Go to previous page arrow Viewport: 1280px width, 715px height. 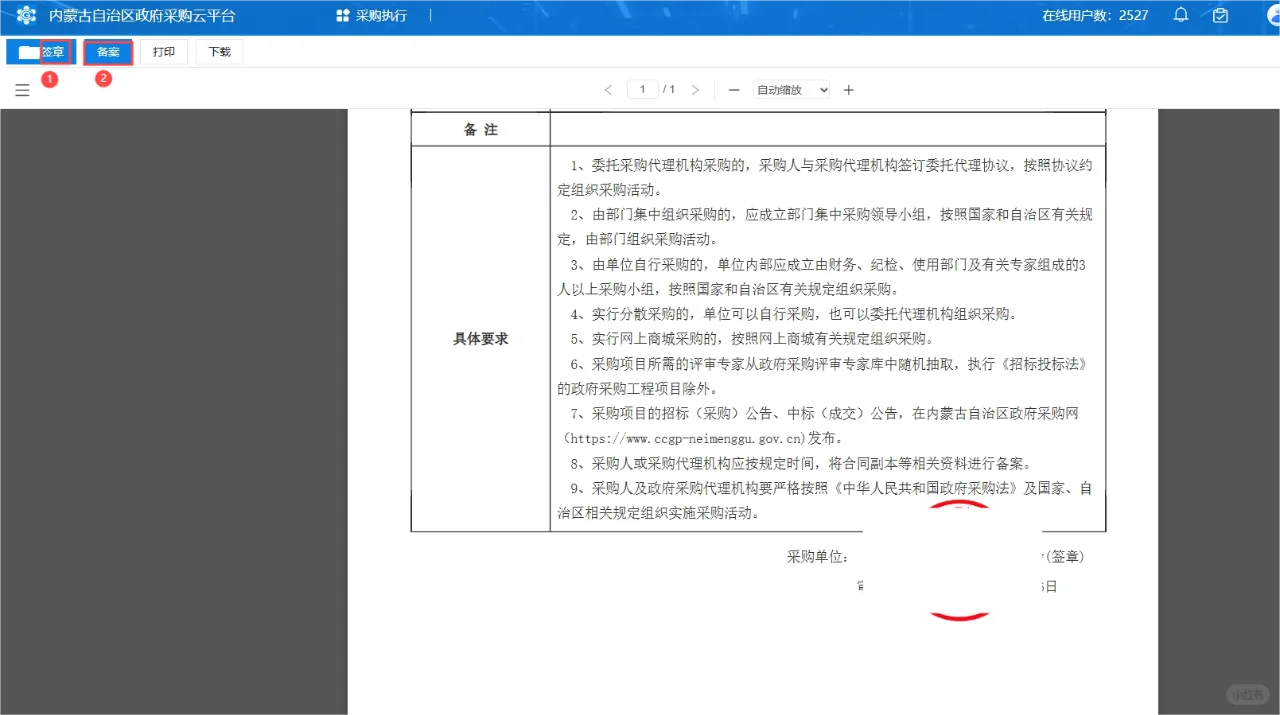tap(608, 90)
